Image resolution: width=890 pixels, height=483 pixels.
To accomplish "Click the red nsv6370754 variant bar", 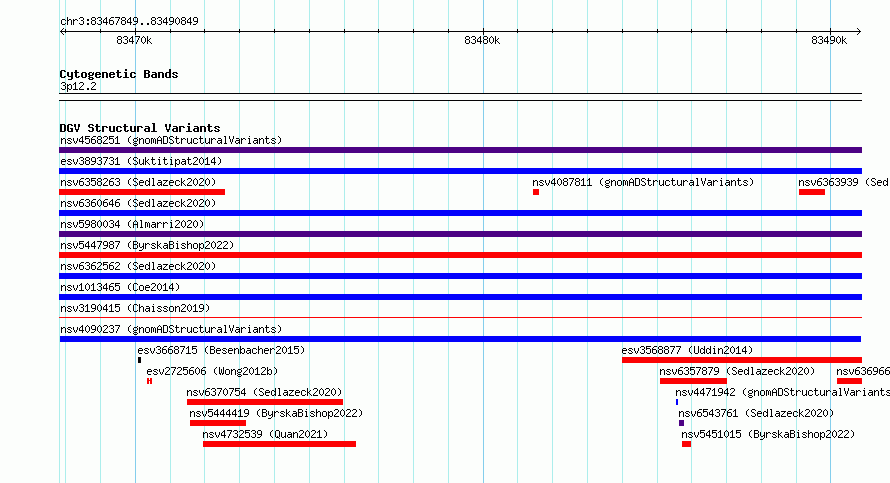I will (265, 402).
